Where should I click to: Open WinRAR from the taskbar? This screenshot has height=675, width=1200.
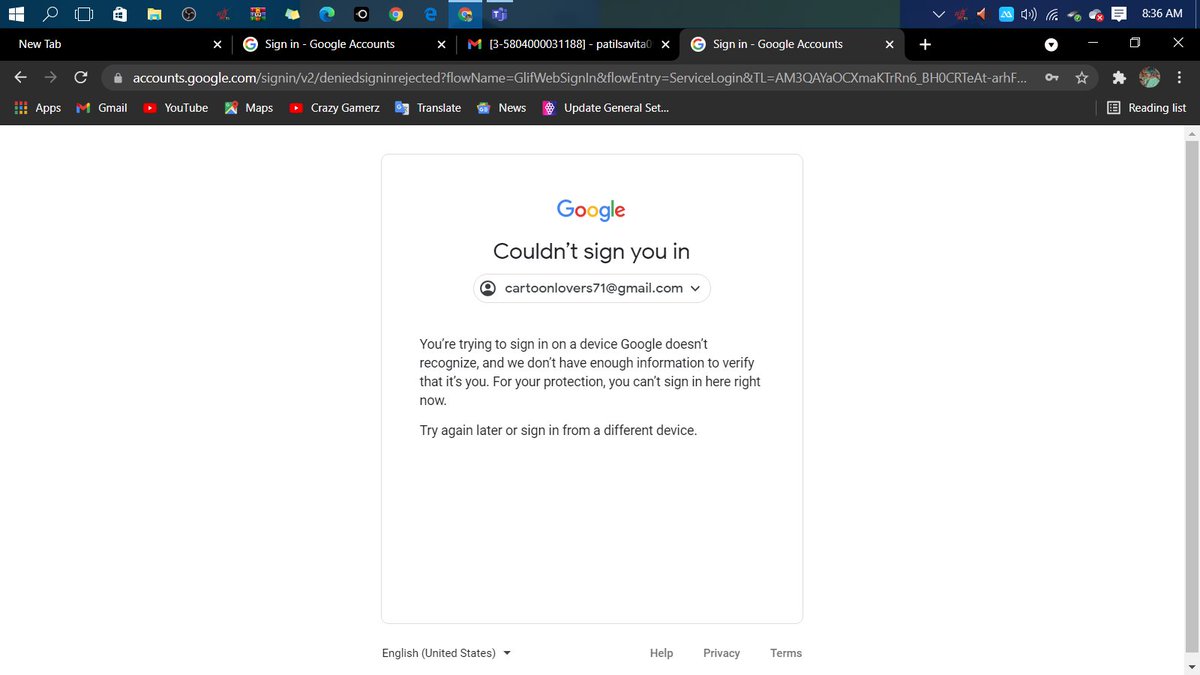click(258, 14)
